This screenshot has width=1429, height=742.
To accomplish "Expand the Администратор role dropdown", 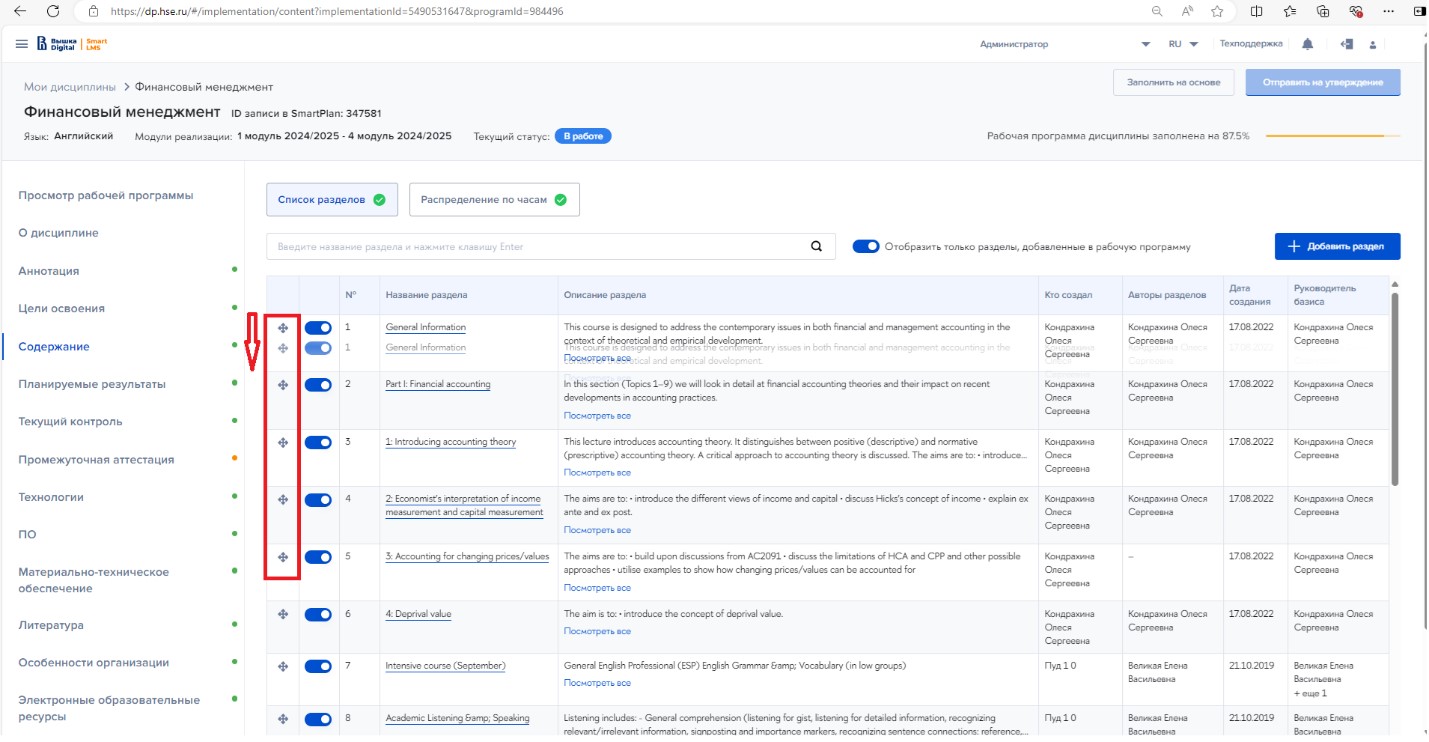I will coord(1145,44).
